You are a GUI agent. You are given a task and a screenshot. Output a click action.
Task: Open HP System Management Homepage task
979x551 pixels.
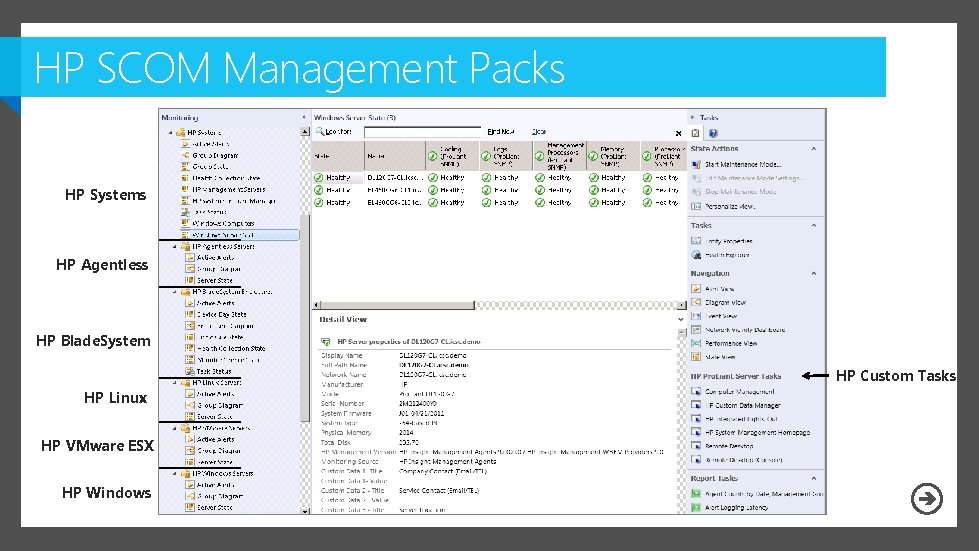coord(757,432)
